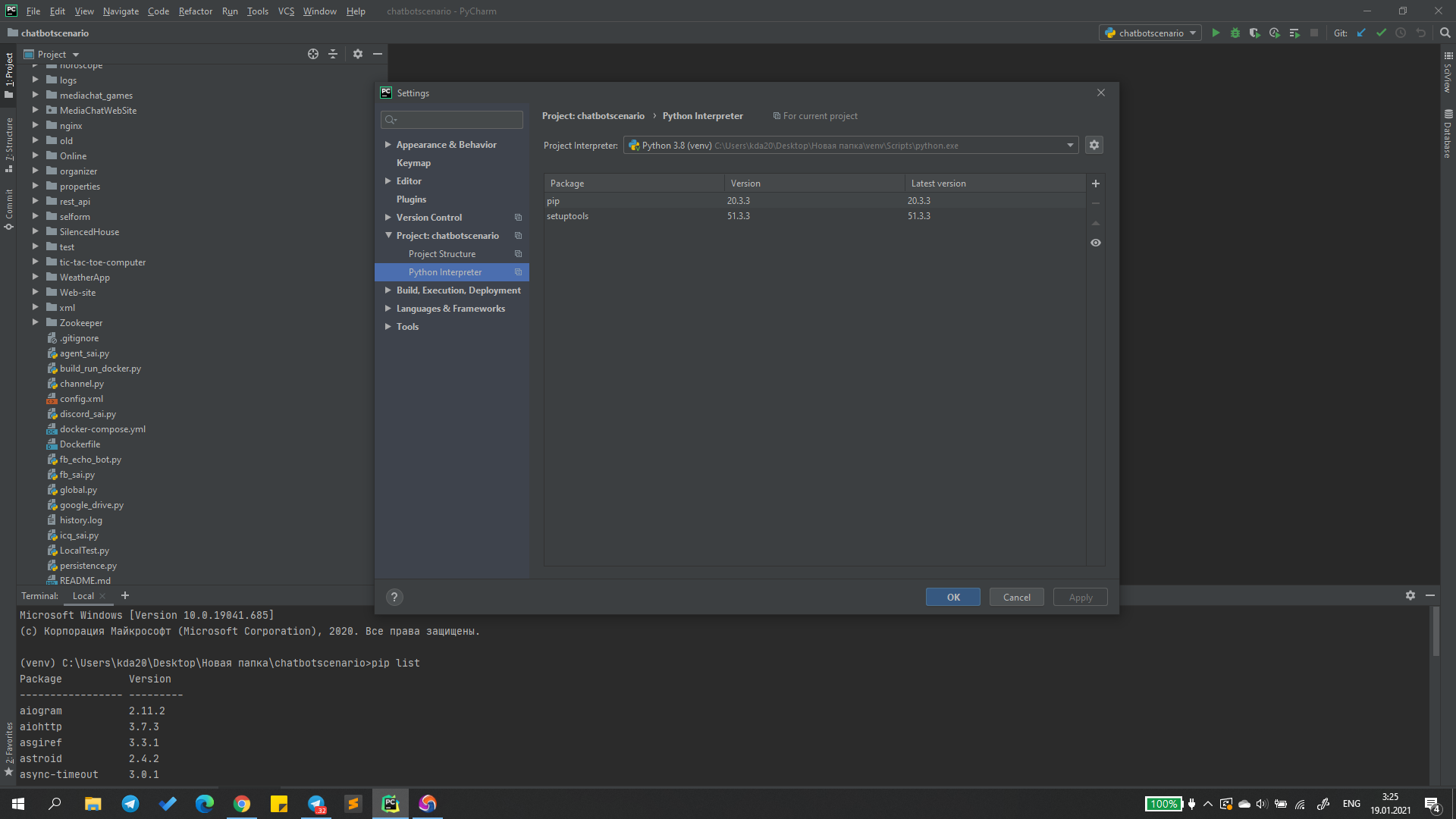Open chatbotscenario run configuration dropdown
This screenshot has height=819, width=1456.
pyautogui.click(x=1150, y=33)
